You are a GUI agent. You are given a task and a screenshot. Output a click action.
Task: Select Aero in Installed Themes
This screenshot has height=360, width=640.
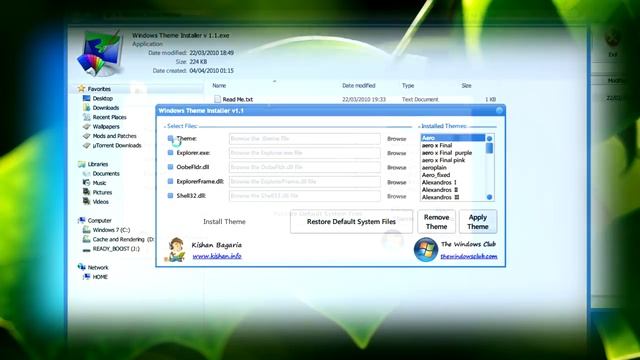click(453, 138)
